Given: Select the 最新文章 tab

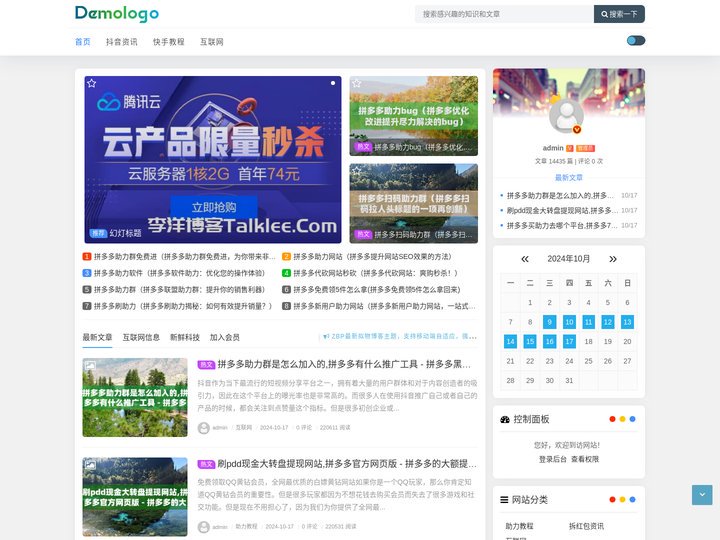Looking at the screenshot, I should (x=97, y=338).
